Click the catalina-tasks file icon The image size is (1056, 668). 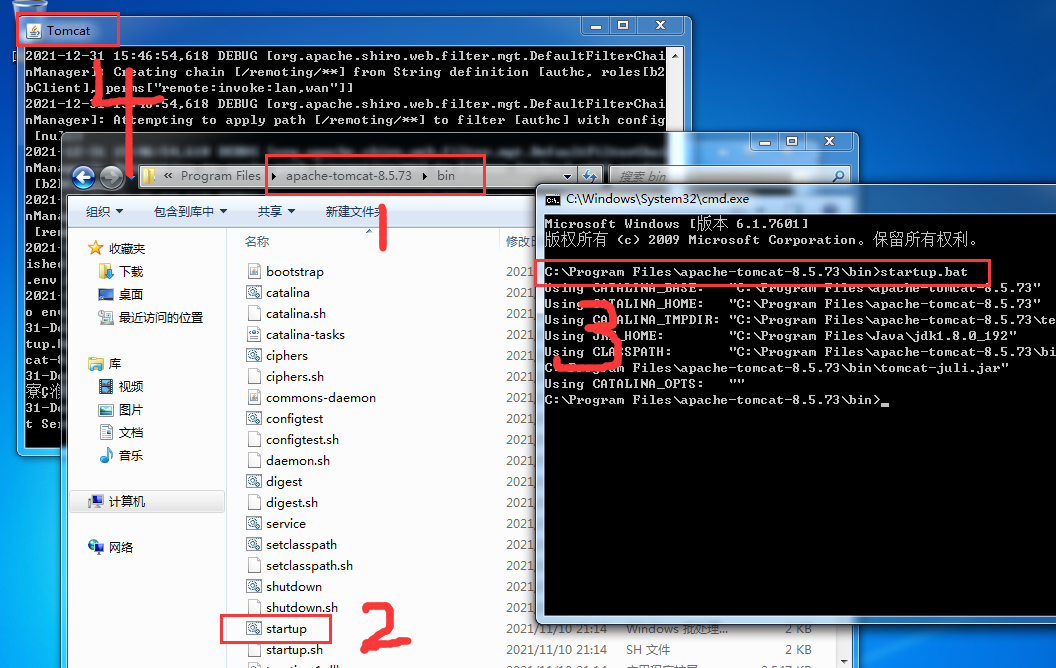pos(254,334)
